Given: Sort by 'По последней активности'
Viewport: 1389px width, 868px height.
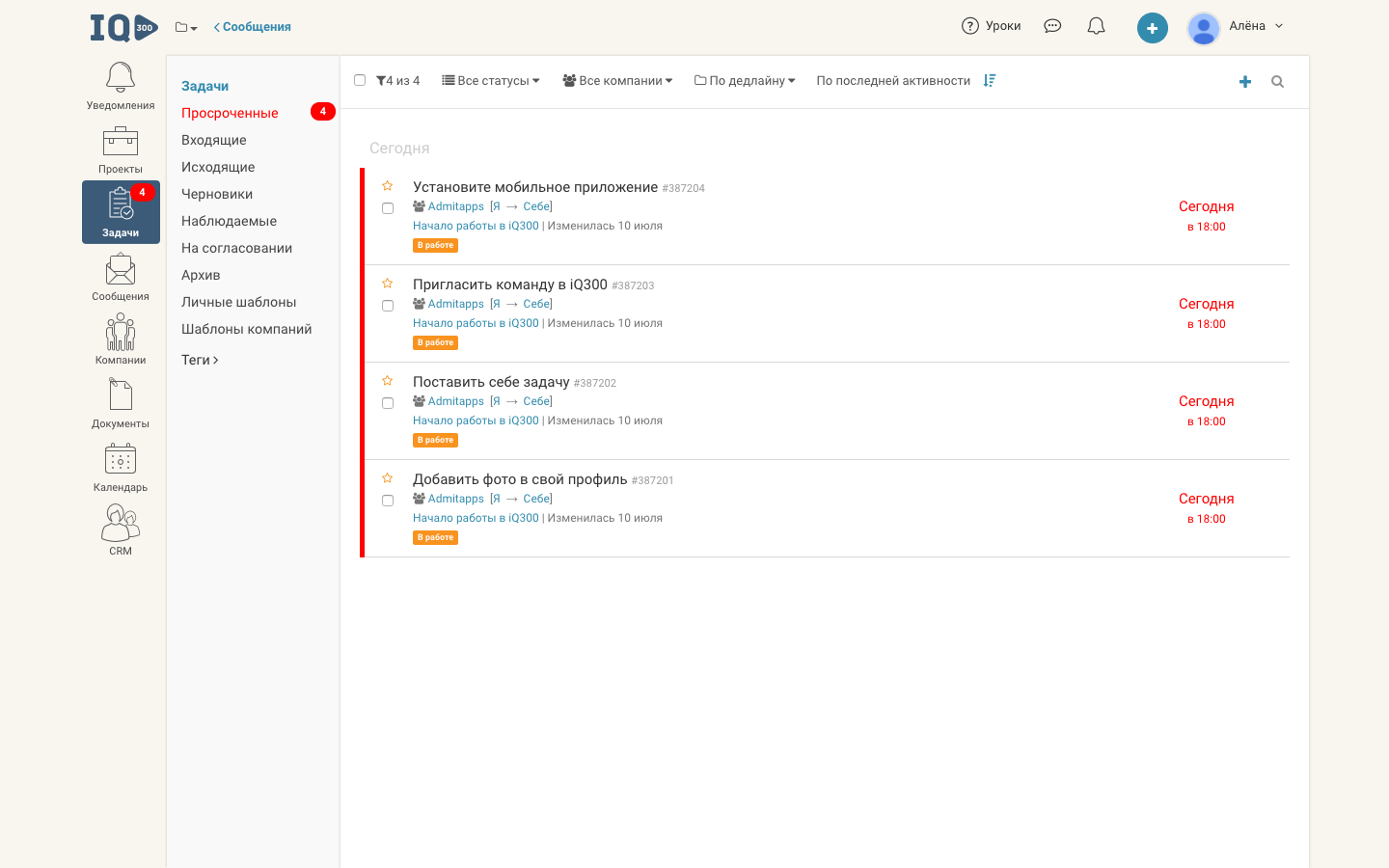Looking at the screenshot, I should tap(893, 81).
